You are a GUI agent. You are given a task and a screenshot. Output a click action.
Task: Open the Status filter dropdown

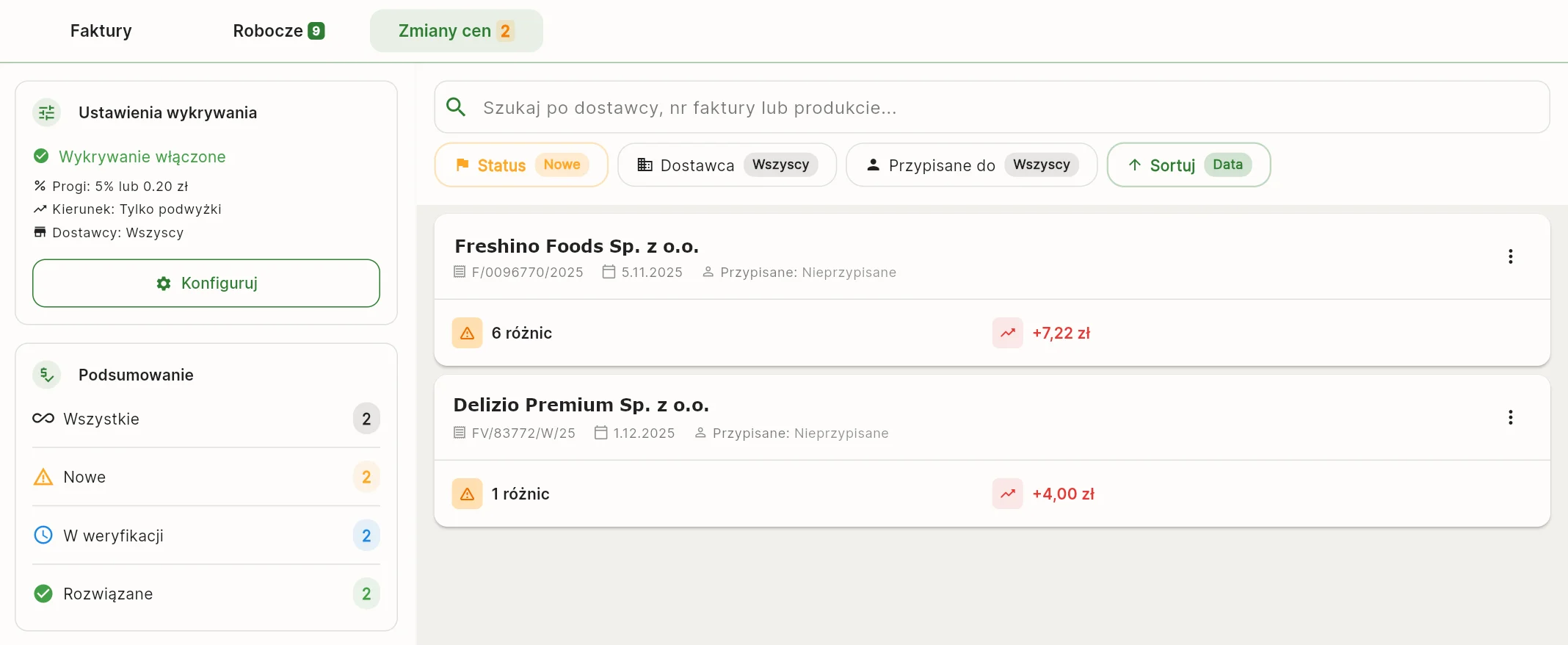pyautogui.click(x=521, y=165)
